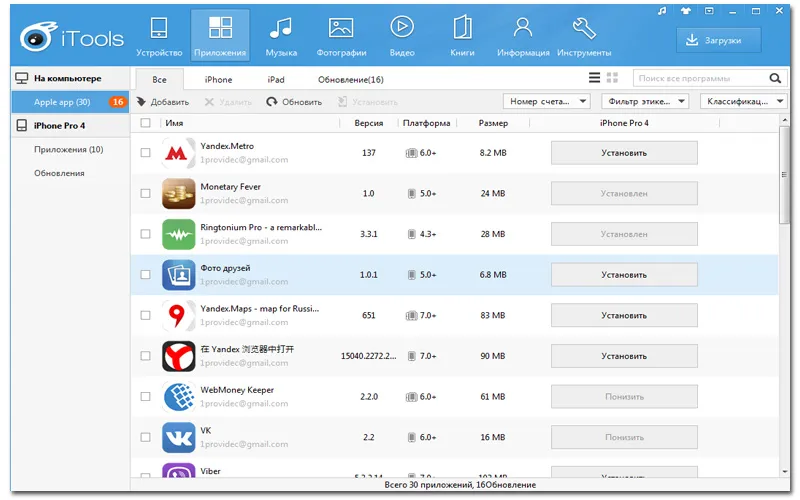This screenshot has width=800, height=500.
Task: Check the VK row checkbox
Action: (x=145, y=437)
